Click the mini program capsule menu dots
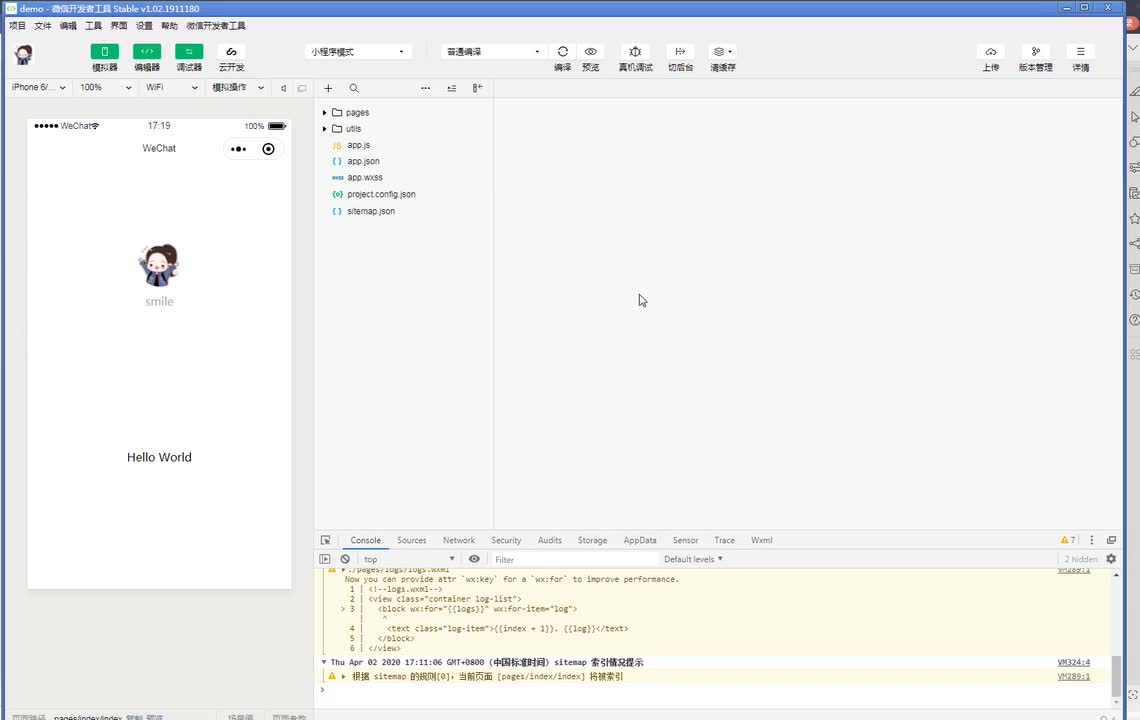Image resolution: width=1140 pixels, height=720 pixels. [238, 149]
